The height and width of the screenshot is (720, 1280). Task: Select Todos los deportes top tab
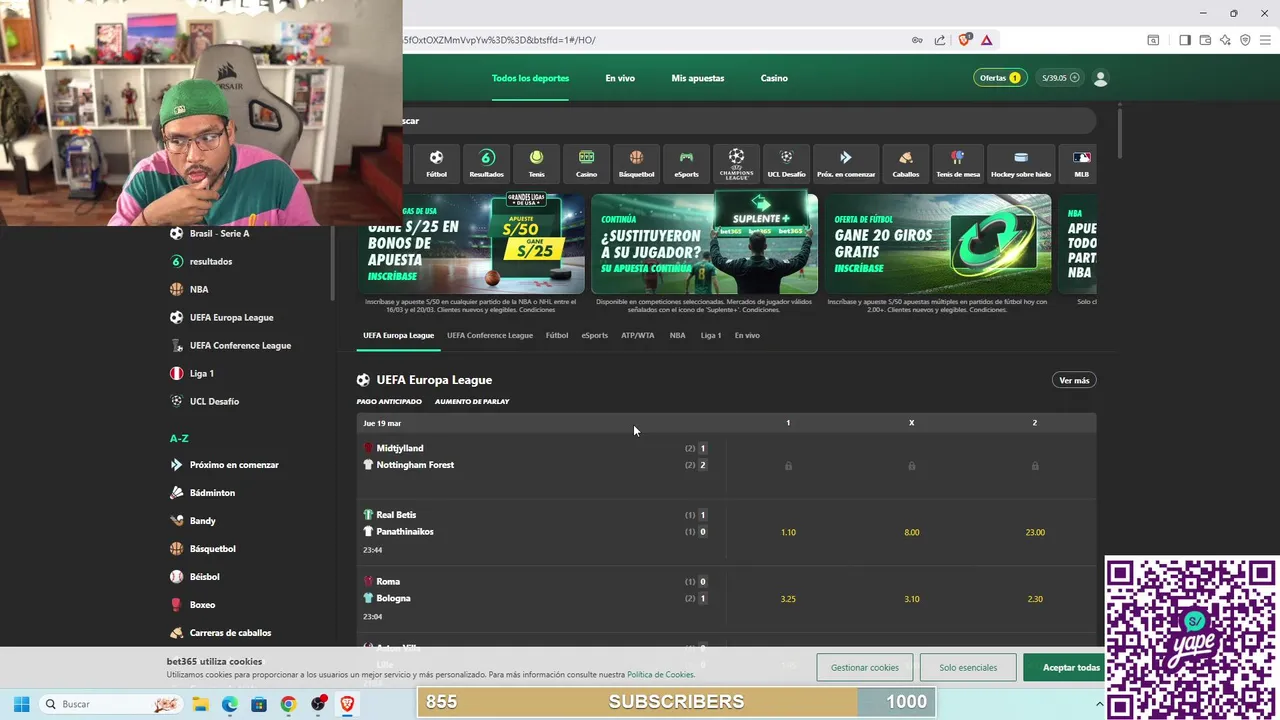(x=530, y=78)
